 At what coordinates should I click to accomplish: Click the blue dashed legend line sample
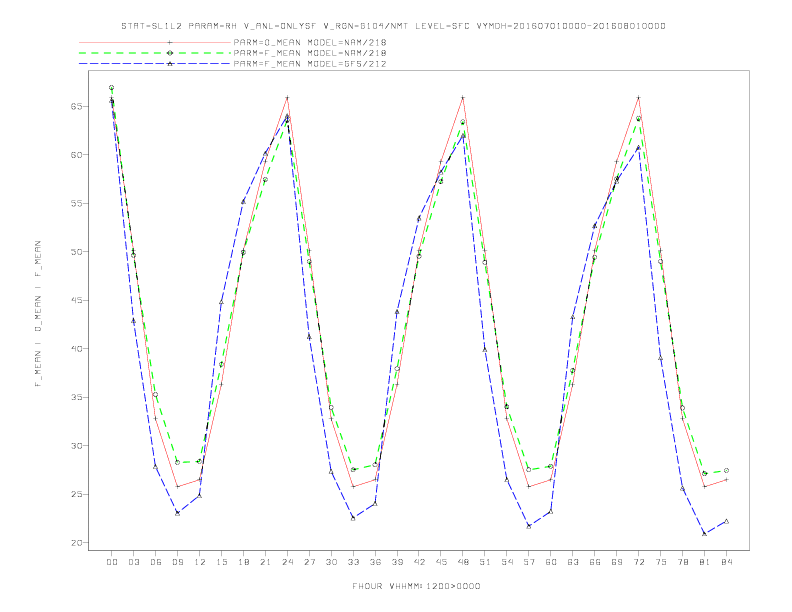pyautogui.click(x=155, y=64)
